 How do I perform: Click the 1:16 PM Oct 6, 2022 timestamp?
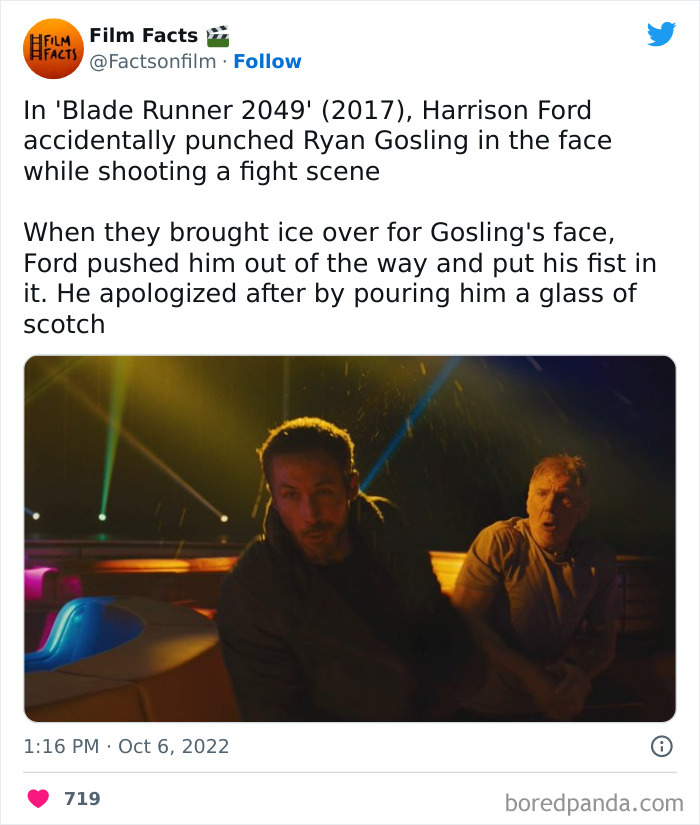(x=126, y=746)
